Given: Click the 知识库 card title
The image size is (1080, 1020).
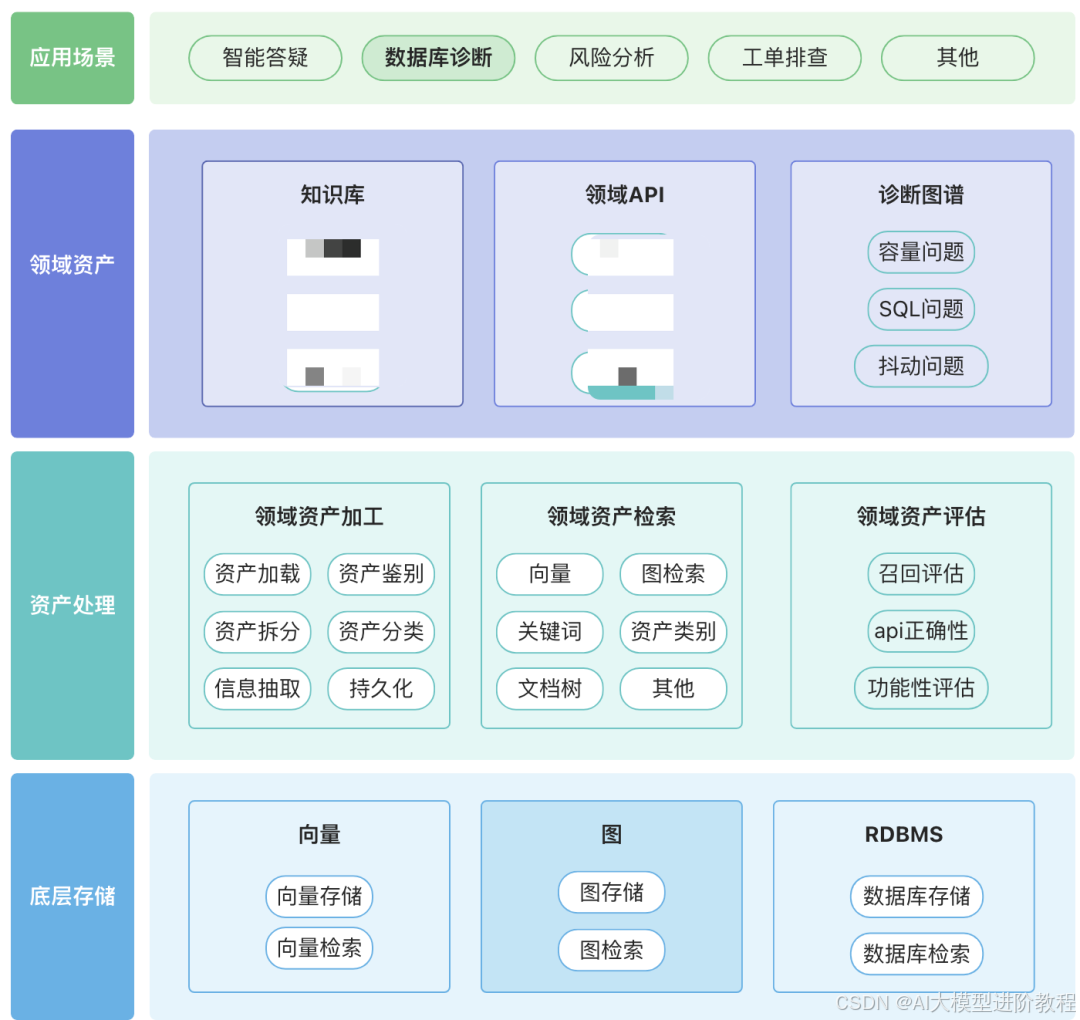Looking at the screenshot, I should coord(333,195).
